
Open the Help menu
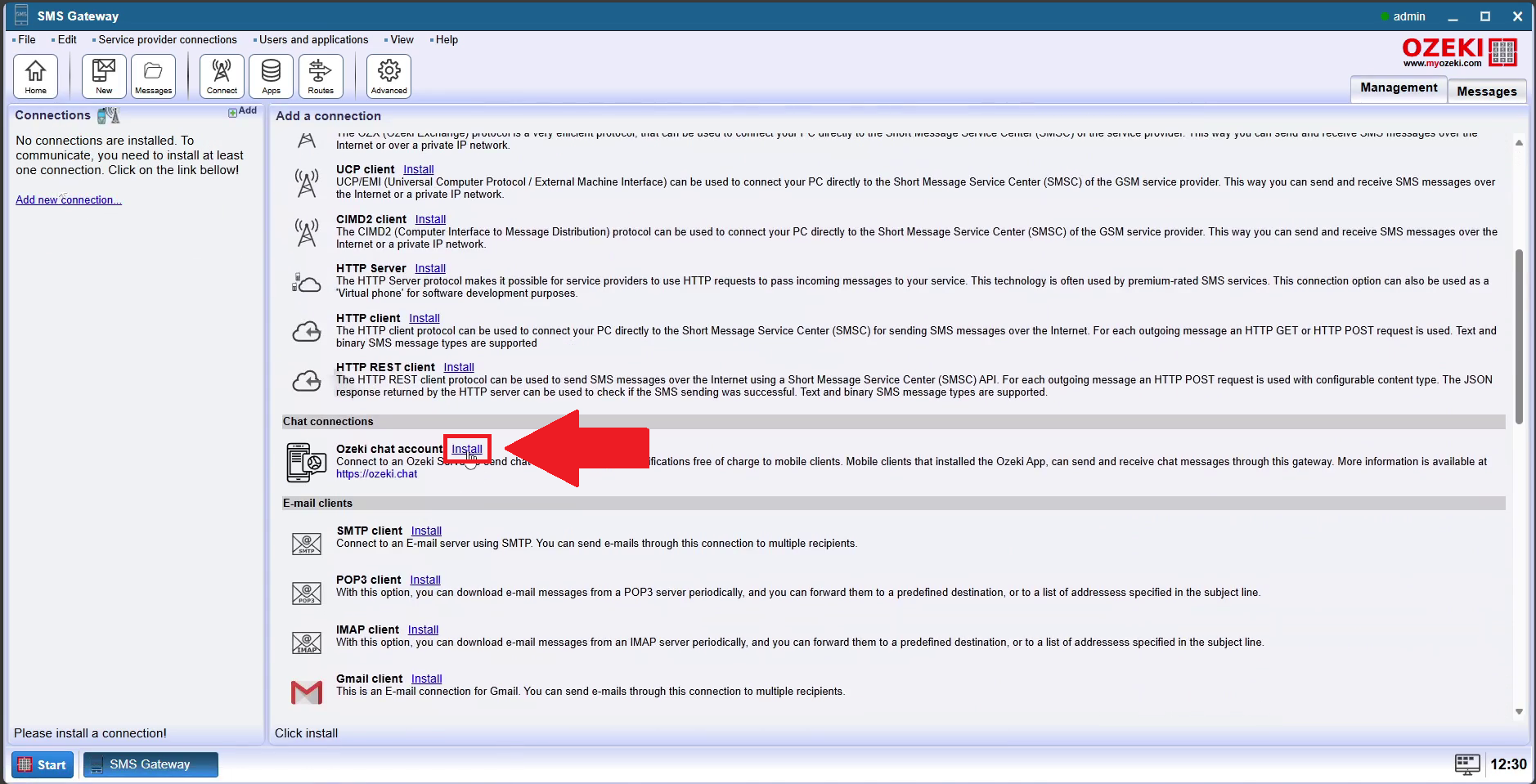(447, 39)
